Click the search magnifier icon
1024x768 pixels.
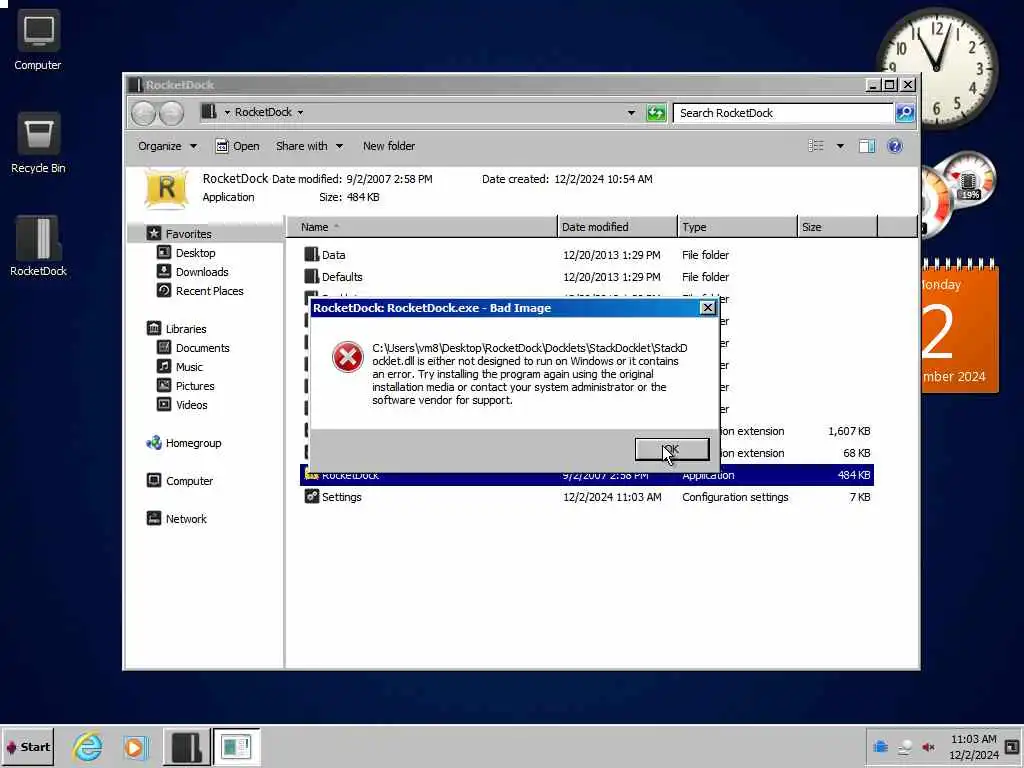(x=904, y=113)
